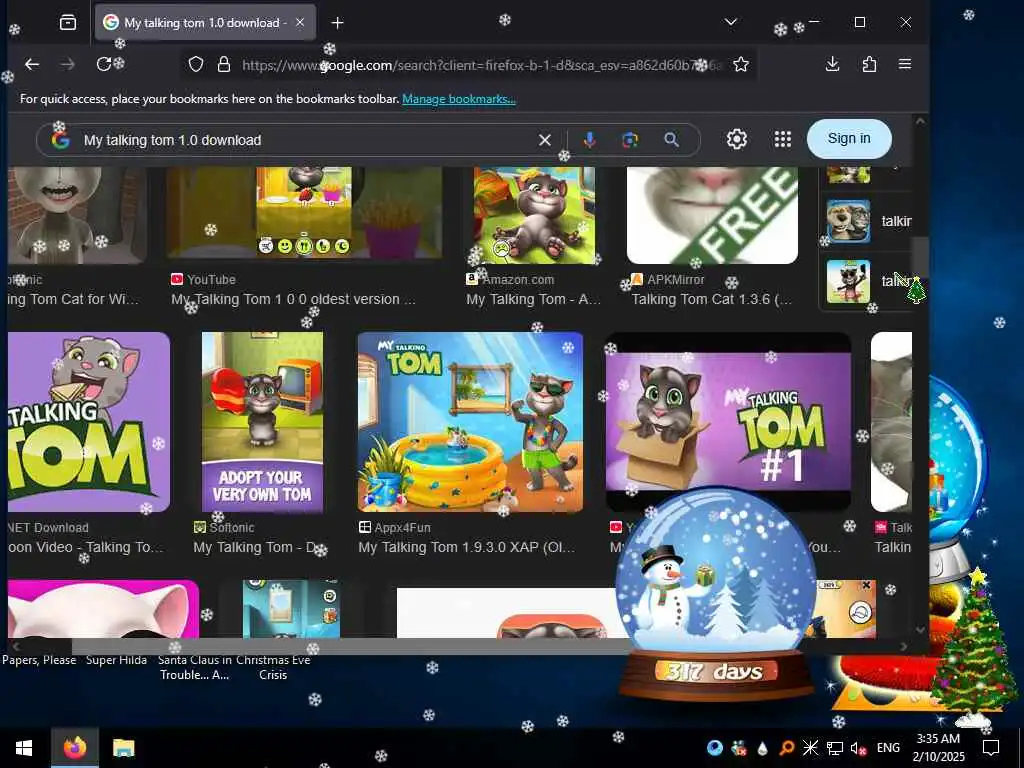Screen dimensions: 1024x768
Task: Switch the ENG input language
Action: click(888, 748)
